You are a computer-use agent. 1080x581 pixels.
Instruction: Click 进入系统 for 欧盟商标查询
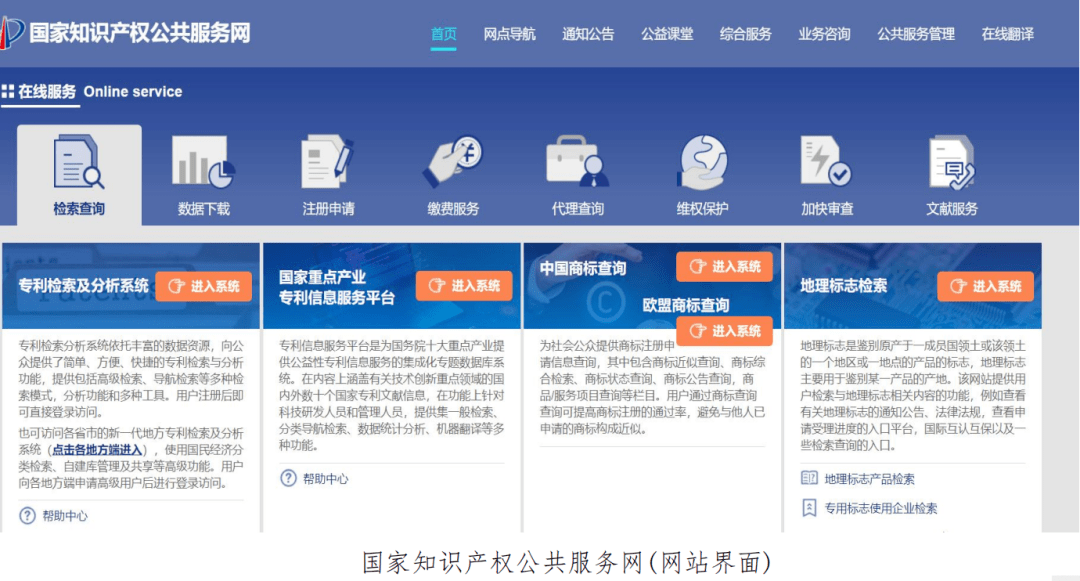(724, 330)
